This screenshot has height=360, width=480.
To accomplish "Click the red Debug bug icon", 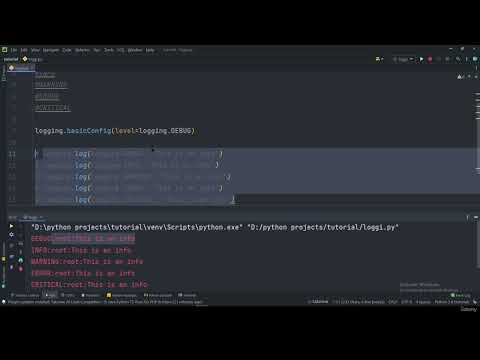I will [x=430, y=59].
